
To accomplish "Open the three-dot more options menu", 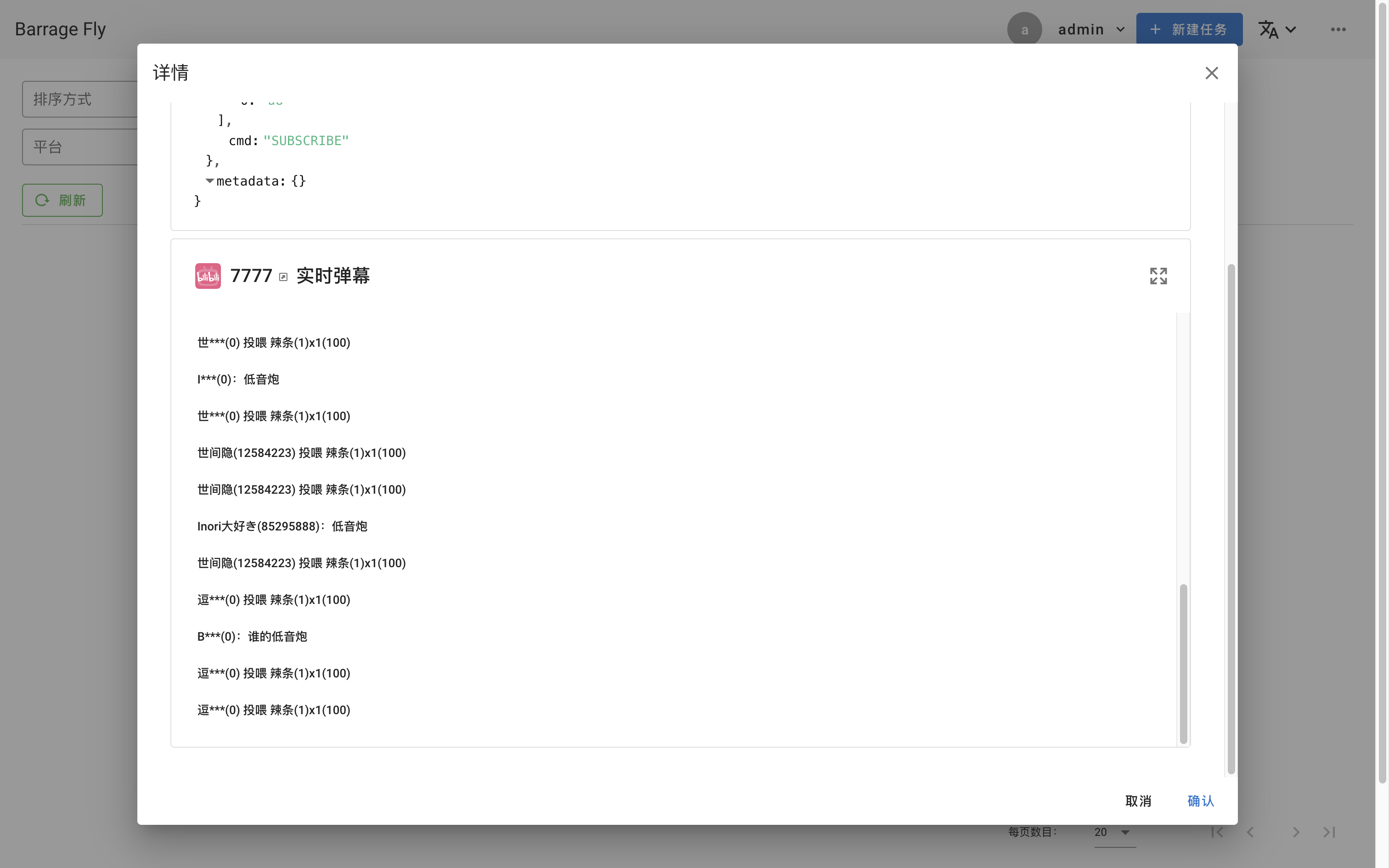I will pyautogui.click(x=1338, y=29).
